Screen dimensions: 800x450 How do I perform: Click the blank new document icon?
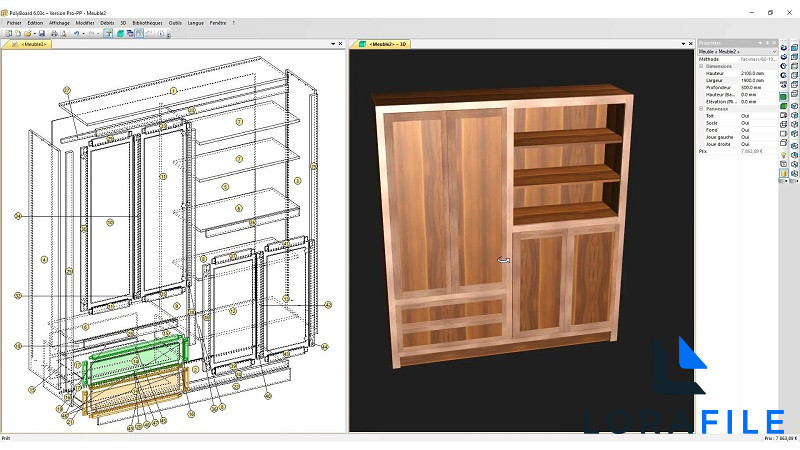click(18, 33)
